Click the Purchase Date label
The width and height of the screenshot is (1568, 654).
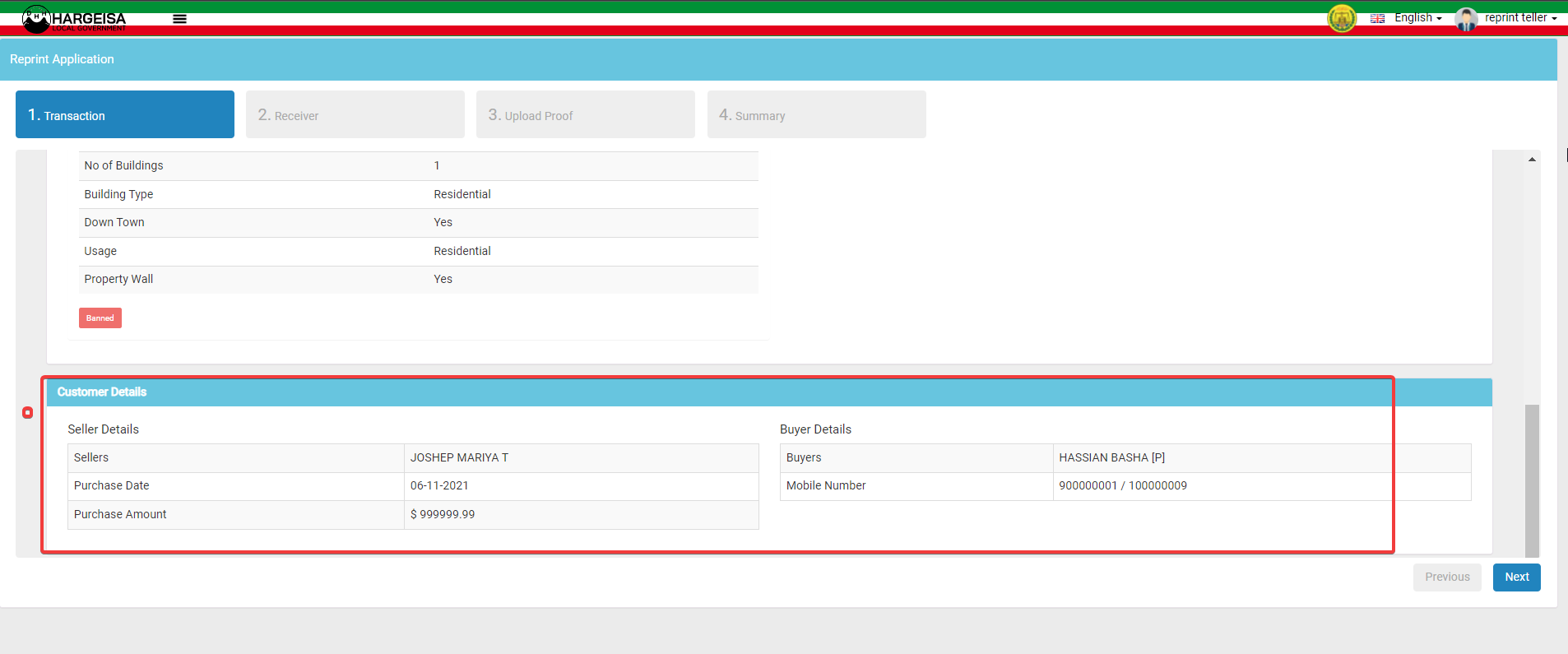coord(112,485)
